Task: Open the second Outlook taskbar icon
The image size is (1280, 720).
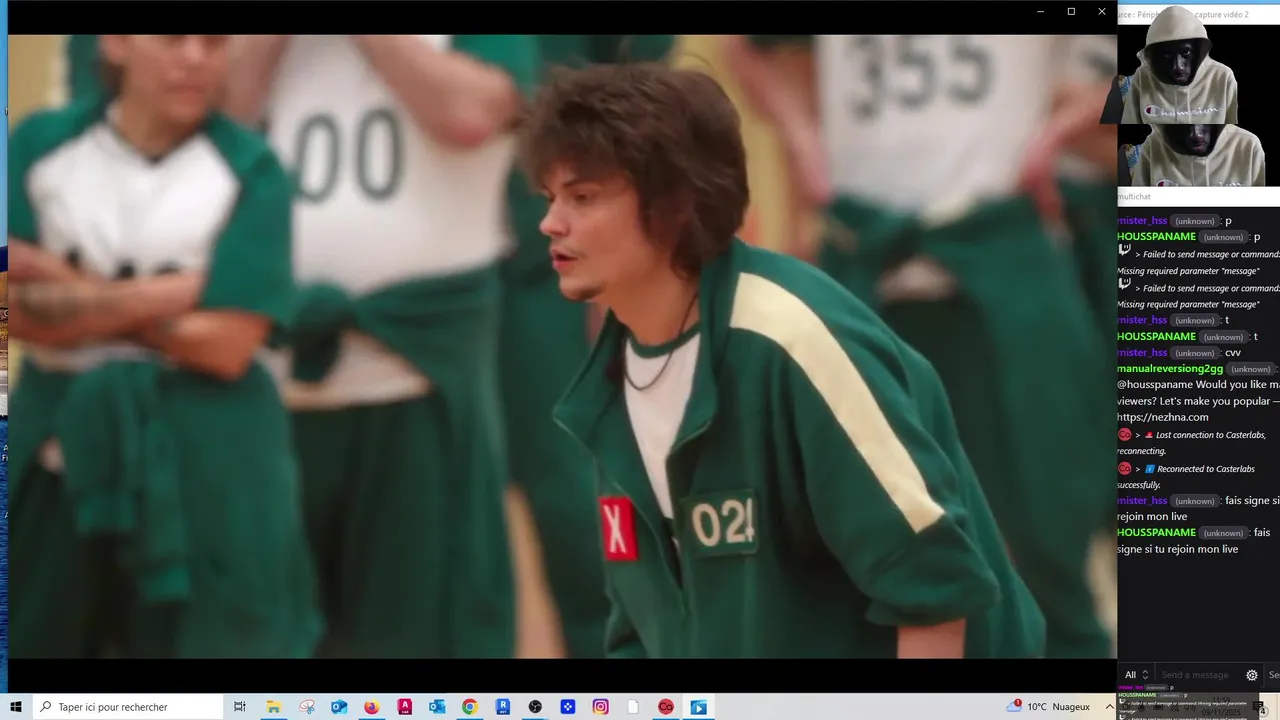Action: pyautogui.click(x=437, y=707)
